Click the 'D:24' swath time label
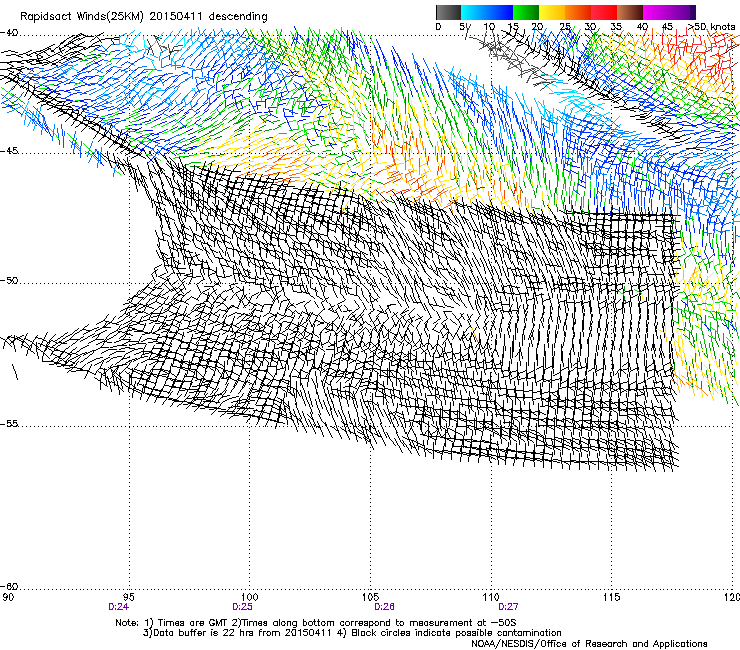The image size is (740, 650). (x=118, y=607)
